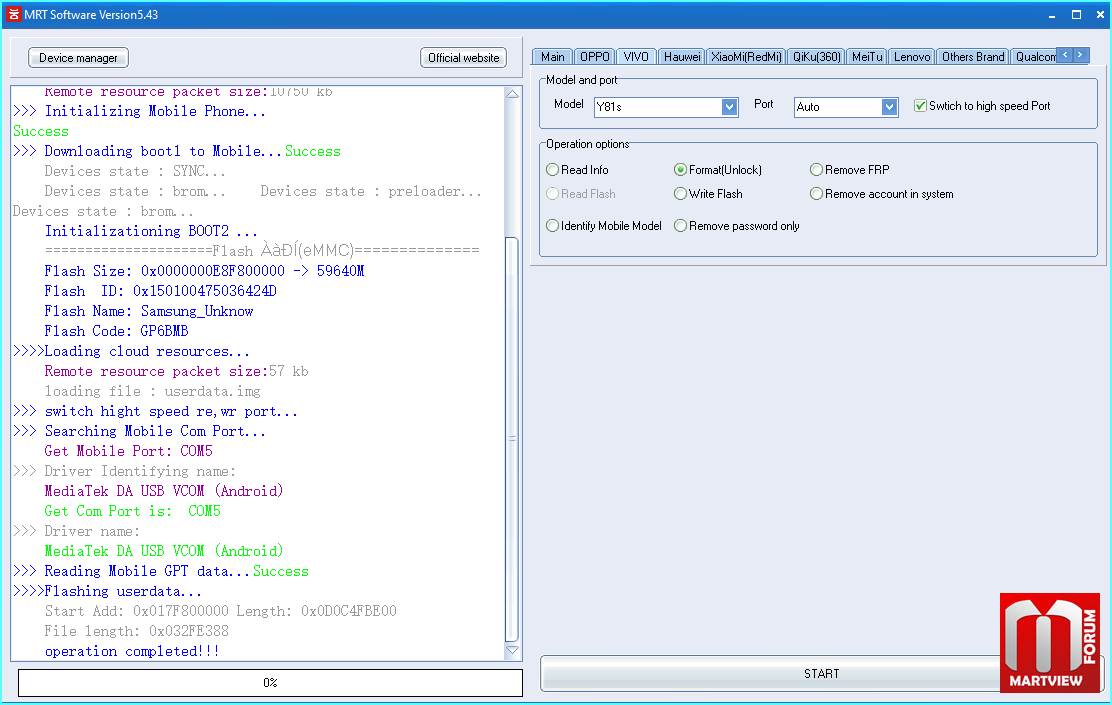The height and width of the screenshot is (705, 1112).
Task: Click 'Flash Code: GP6BMB' log line
Action: (116, 331)
